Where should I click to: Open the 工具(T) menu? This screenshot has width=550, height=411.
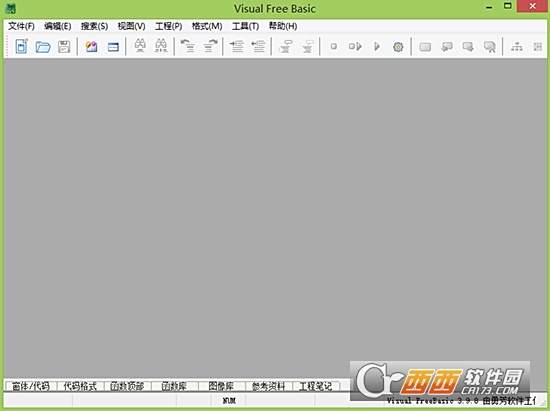click(245, 26)
